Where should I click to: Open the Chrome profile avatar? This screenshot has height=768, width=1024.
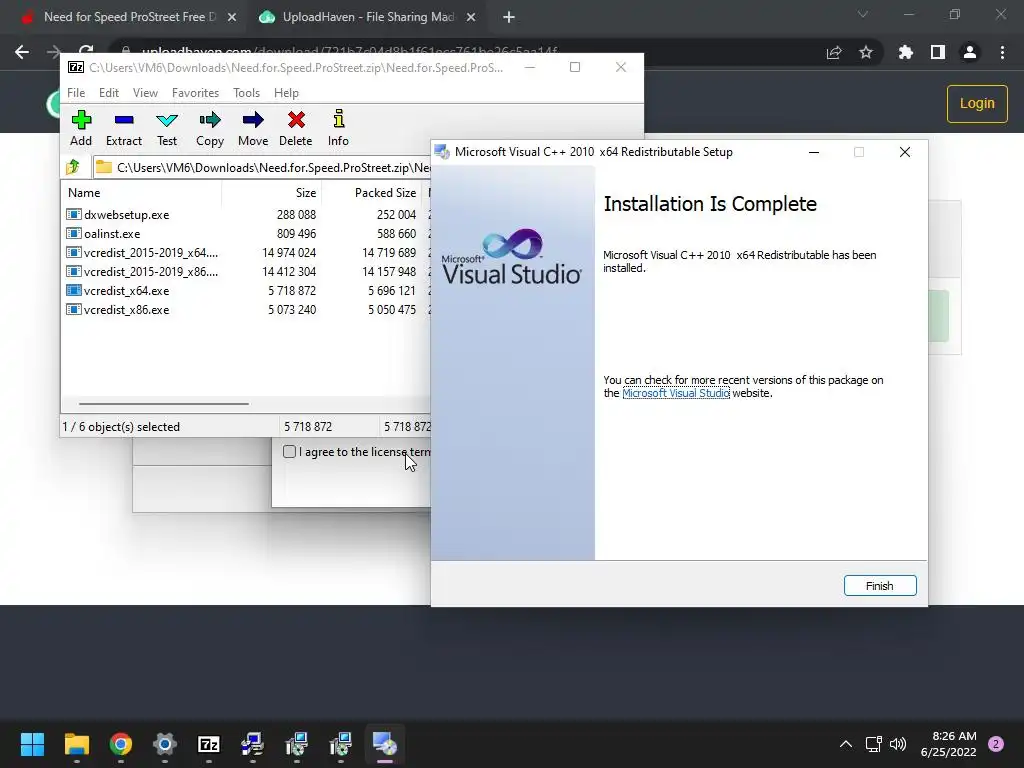pos(970,52)
